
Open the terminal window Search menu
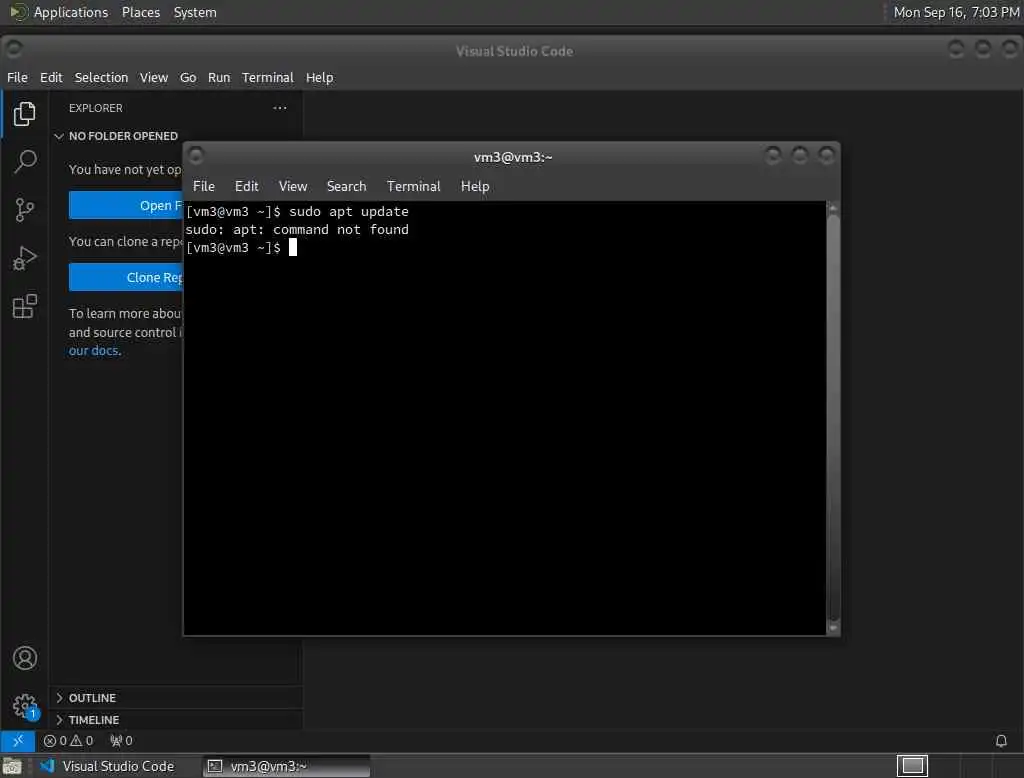pyautogui.click(x=346, y=186)
